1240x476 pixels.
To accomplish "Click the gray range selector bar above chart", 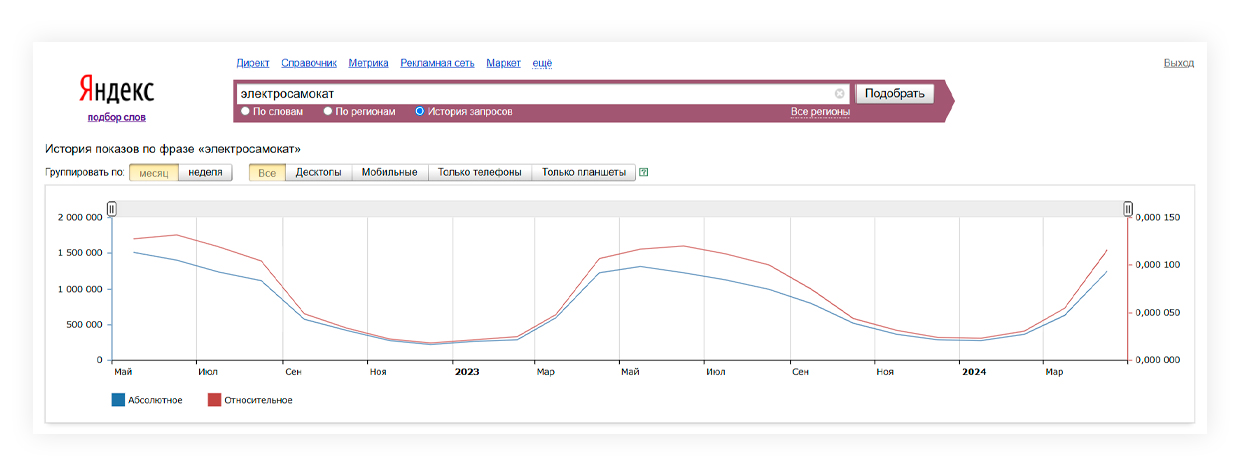I will 620,209.
